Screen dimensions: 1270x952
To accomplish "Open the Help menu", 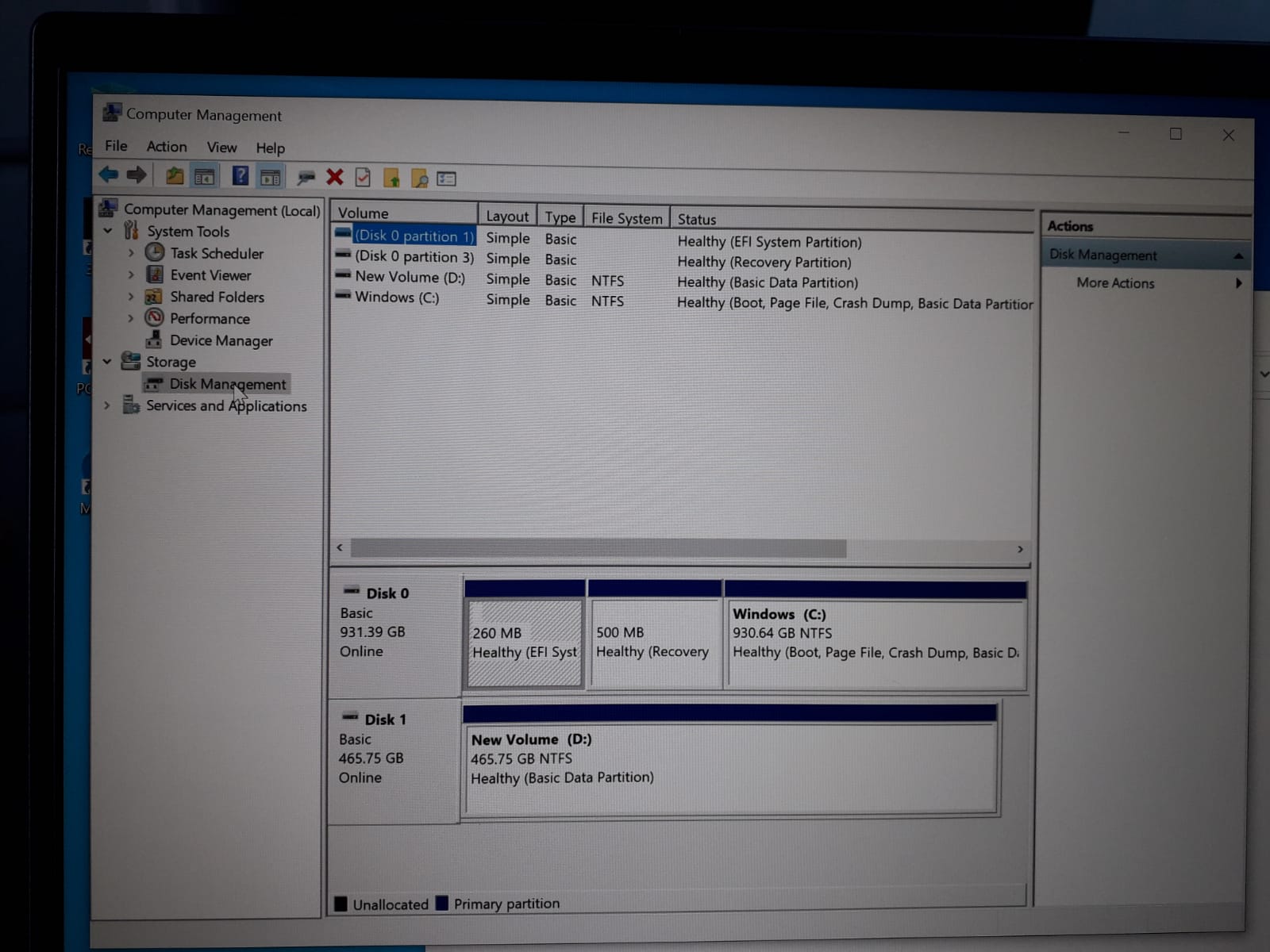I will tap(270, 148).
